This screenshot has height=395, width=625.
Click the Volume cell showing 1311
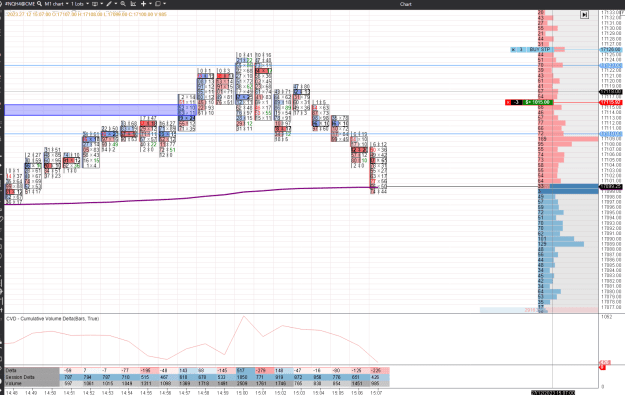pos(148,383)
